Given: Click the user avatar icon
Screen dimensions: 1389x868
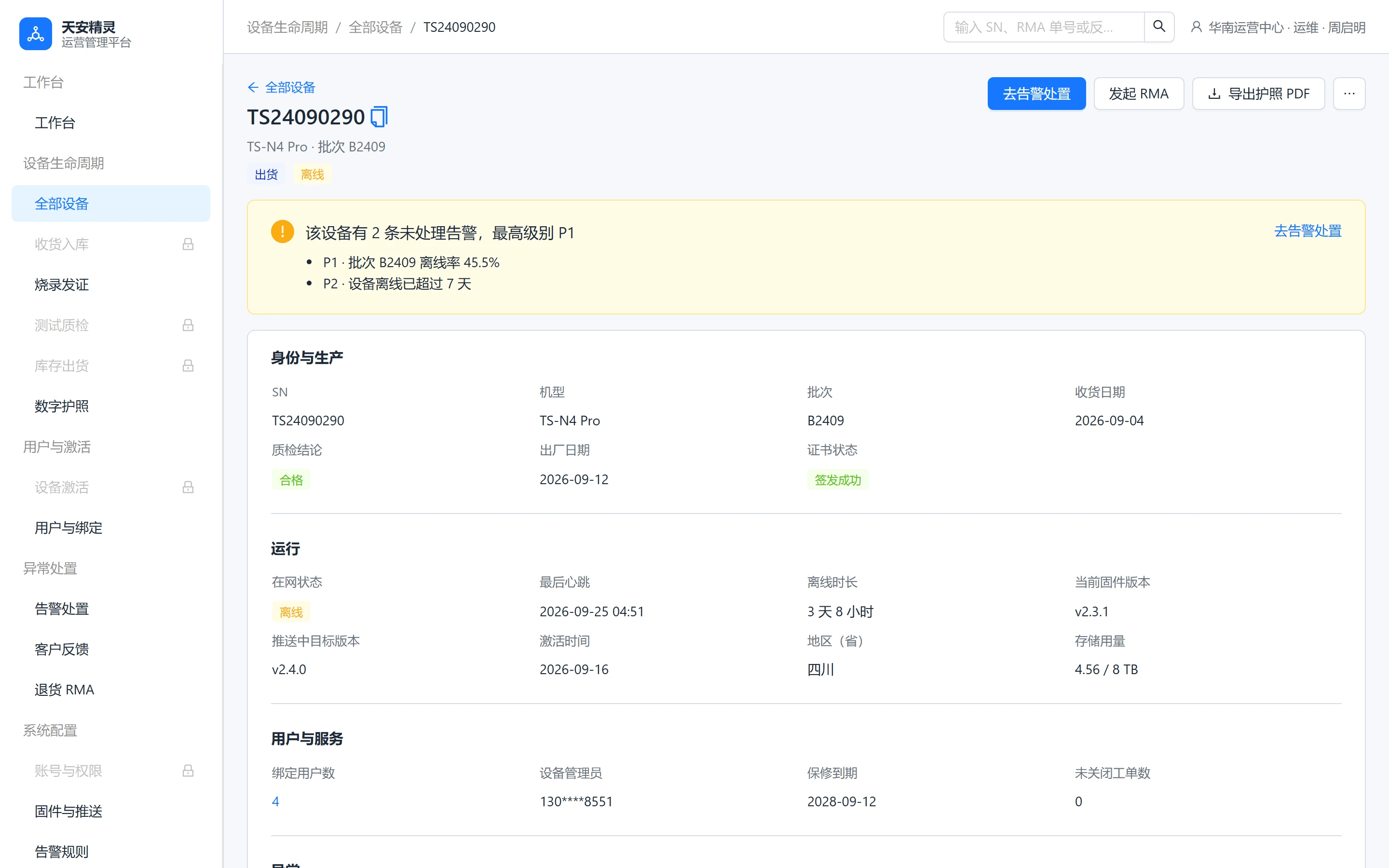Looking at the screenshot, I should 1196,27.
